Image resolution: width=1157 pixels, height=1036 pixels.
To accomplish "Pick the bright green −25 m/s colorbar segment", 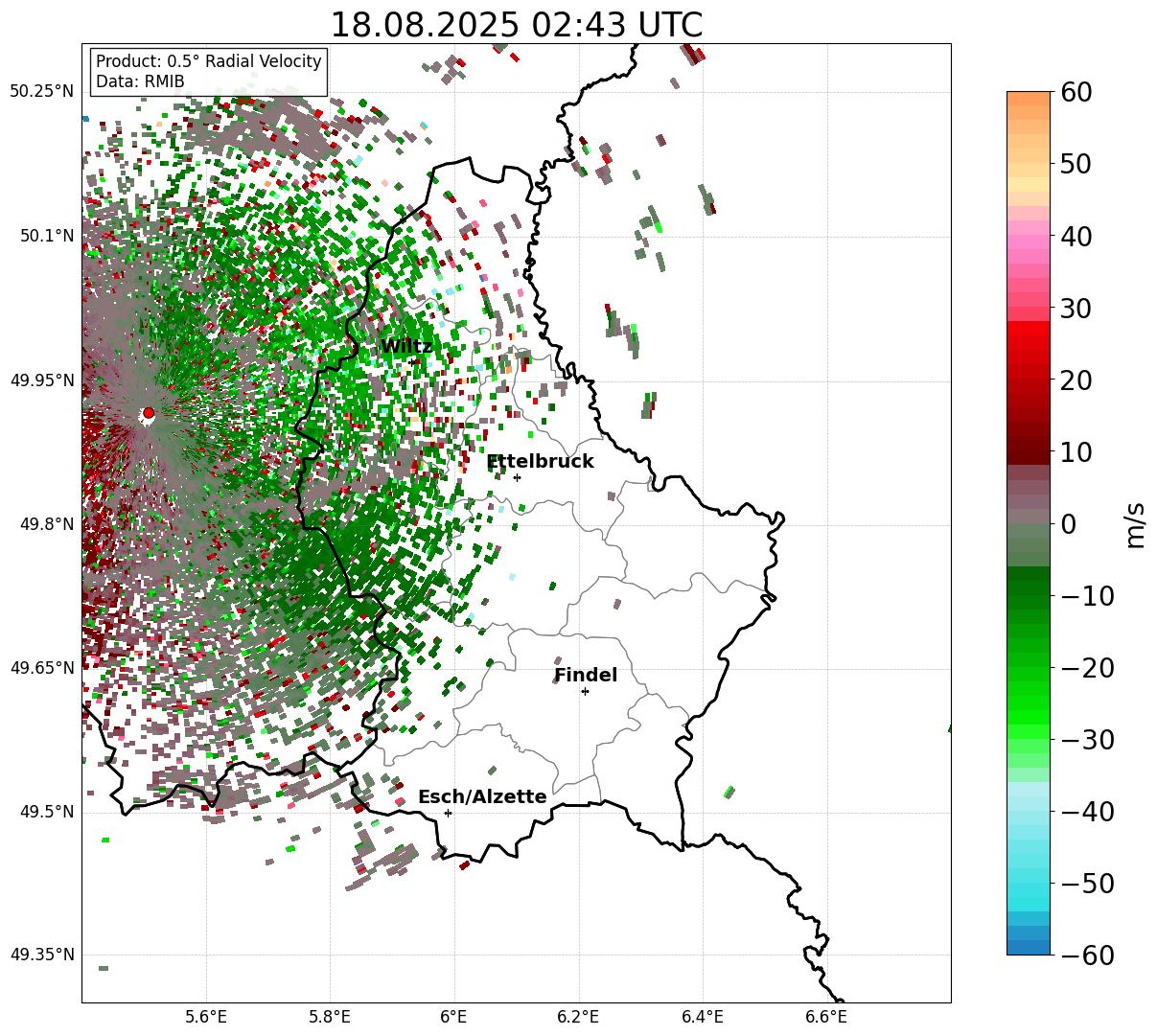I will 1029,702.
